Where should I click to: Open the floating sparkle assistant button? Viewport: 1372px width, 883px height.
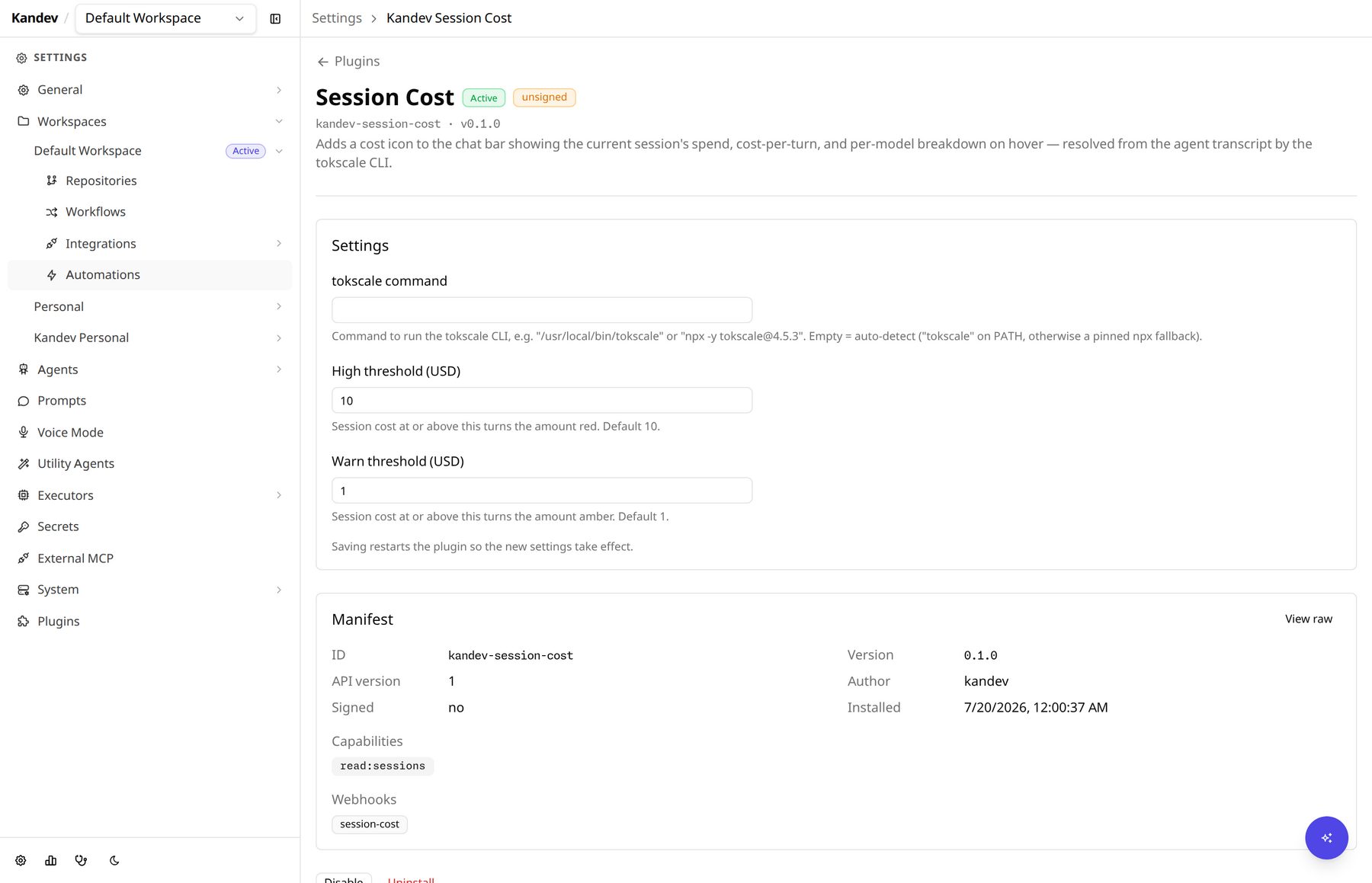tap(1326, 837)
